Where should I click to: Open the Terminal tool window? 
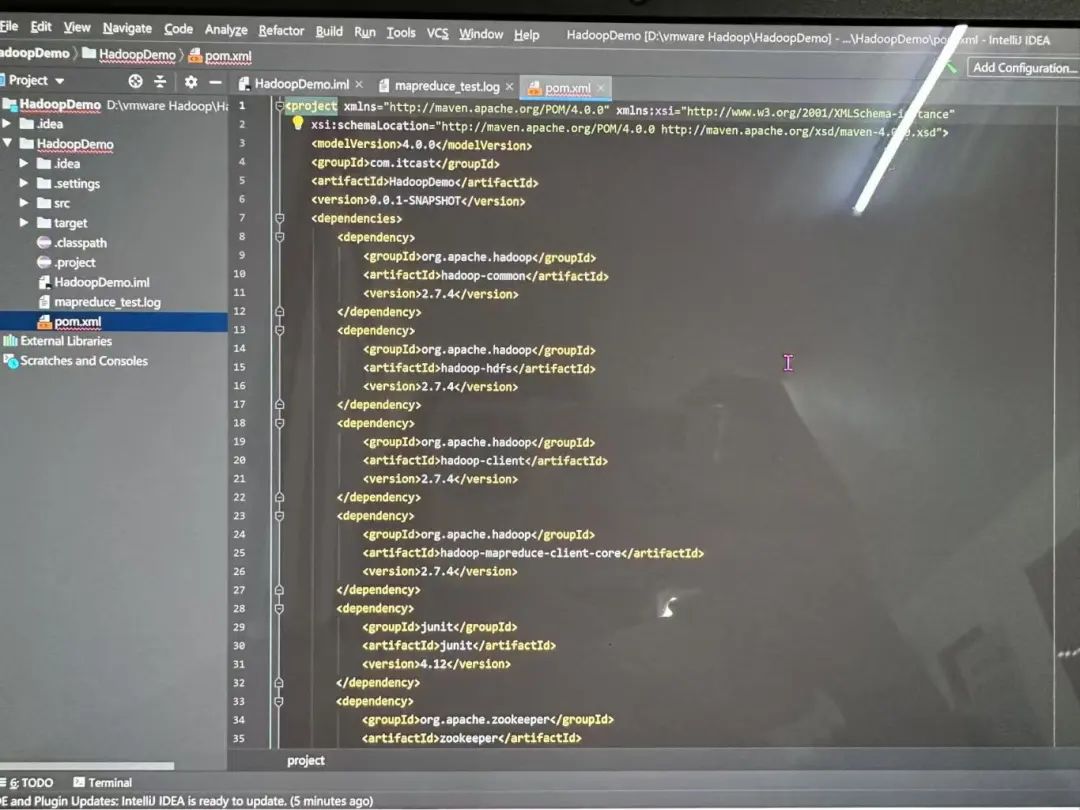pyautogui.click(x=103, y=782)
